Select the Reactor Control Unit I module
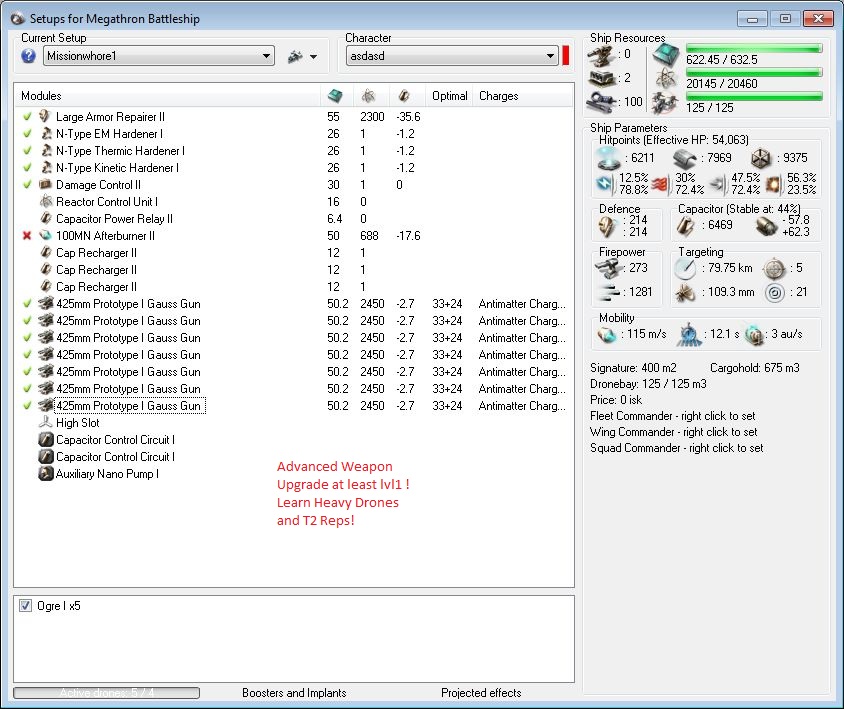This screenshot has height=709, width=844. click(107, 202)
